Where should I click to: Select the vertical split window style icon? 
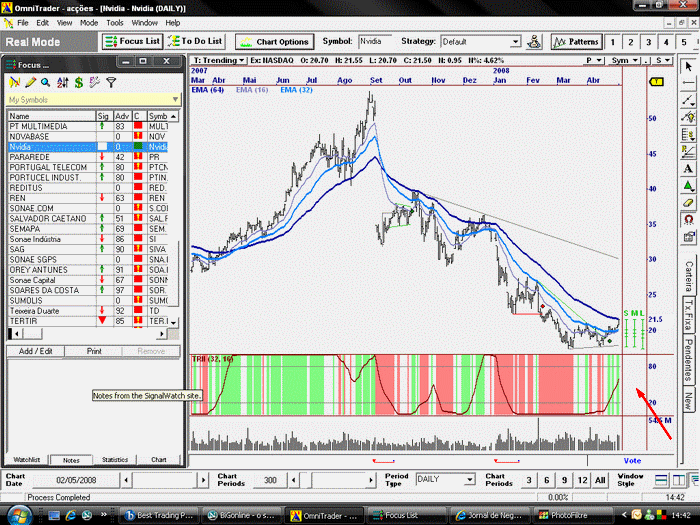(x=678, y=480)
